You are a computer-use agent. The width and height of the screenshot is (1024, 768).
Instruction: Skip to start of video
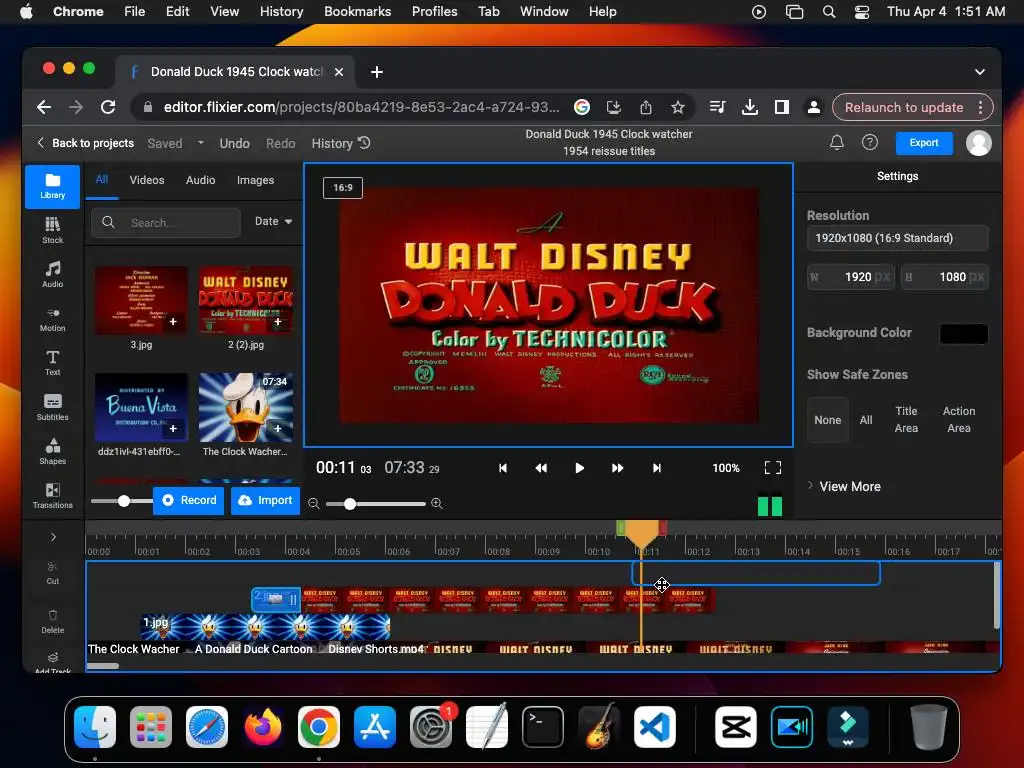pyautogui.click(x=503, y=468)
